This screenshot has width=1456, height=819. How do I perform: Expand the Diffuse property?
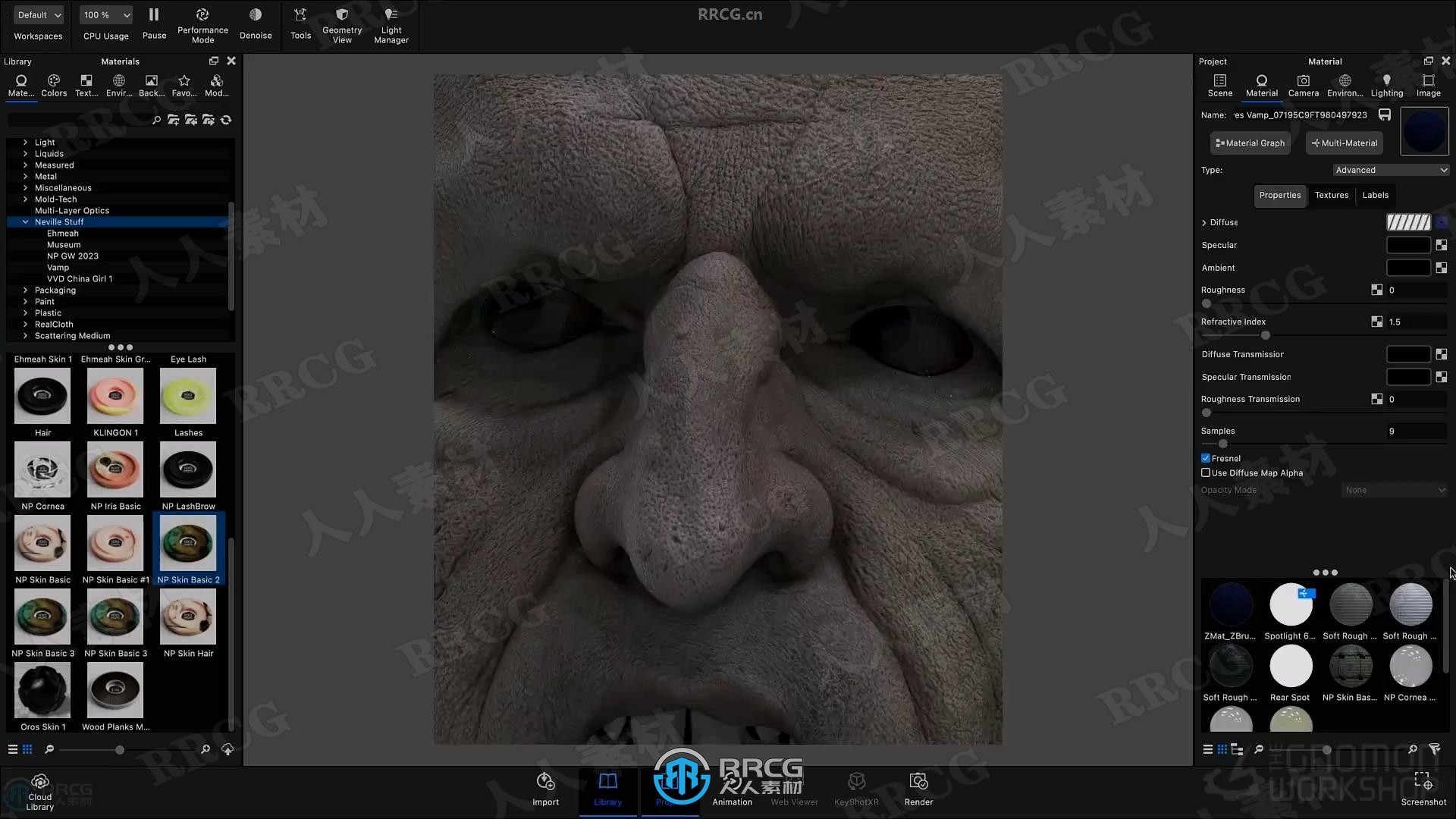pyautogui.click(x=1204, y=222)
